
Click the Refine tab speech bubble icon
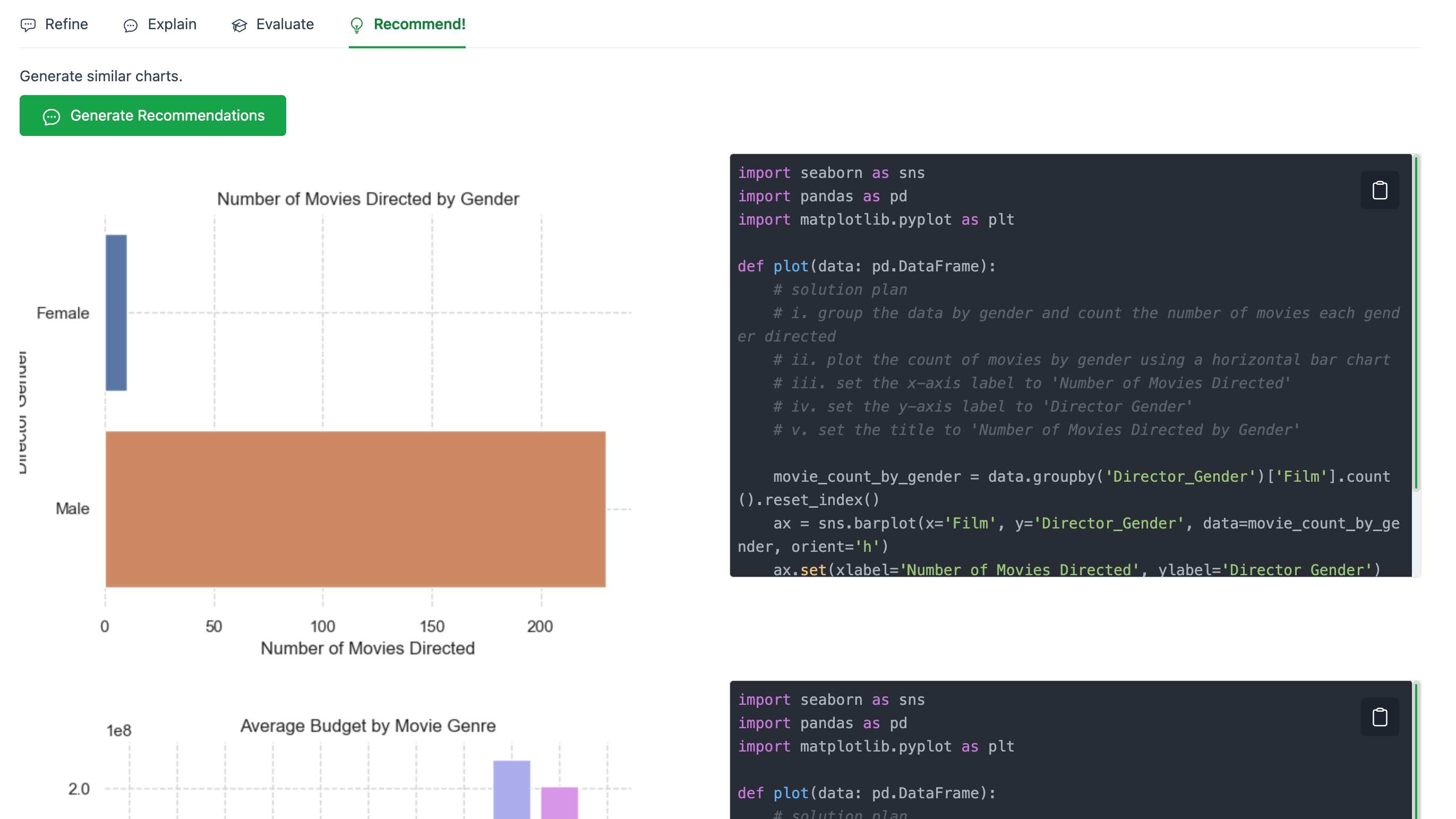tap(28, 25)
